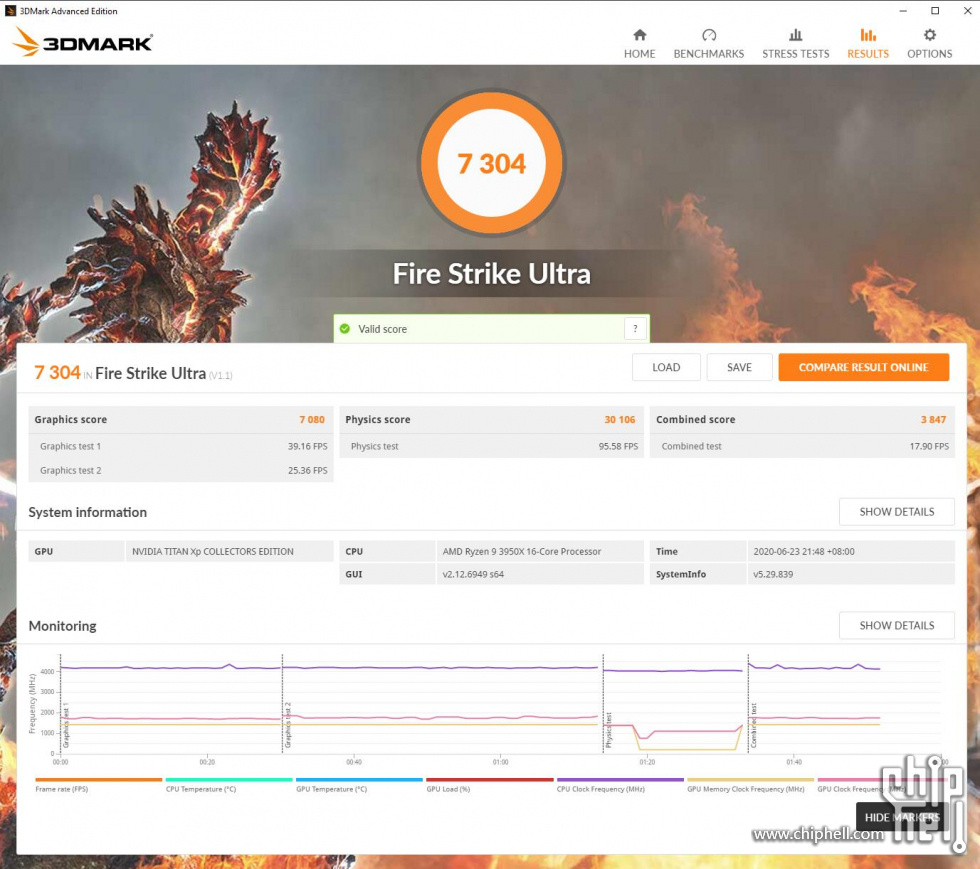Click the Options gear icon

point(930,35)
